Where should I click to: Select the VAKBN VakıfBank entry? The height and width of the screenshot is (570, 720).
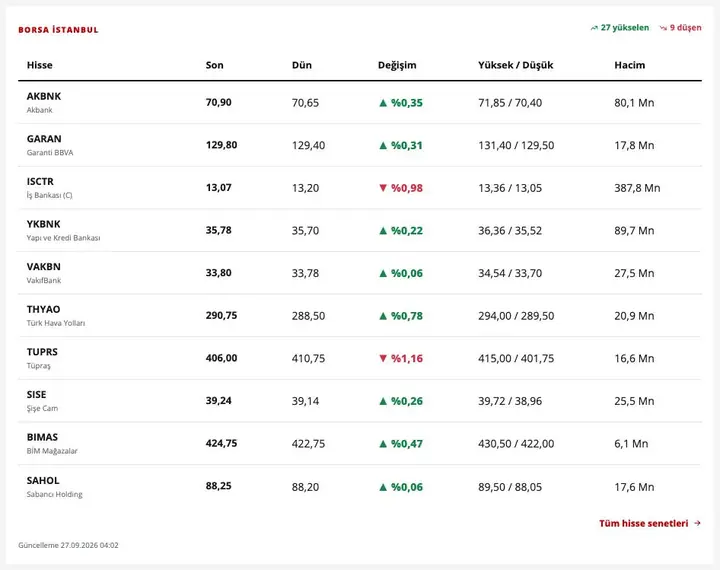click(x=44, y=273)
